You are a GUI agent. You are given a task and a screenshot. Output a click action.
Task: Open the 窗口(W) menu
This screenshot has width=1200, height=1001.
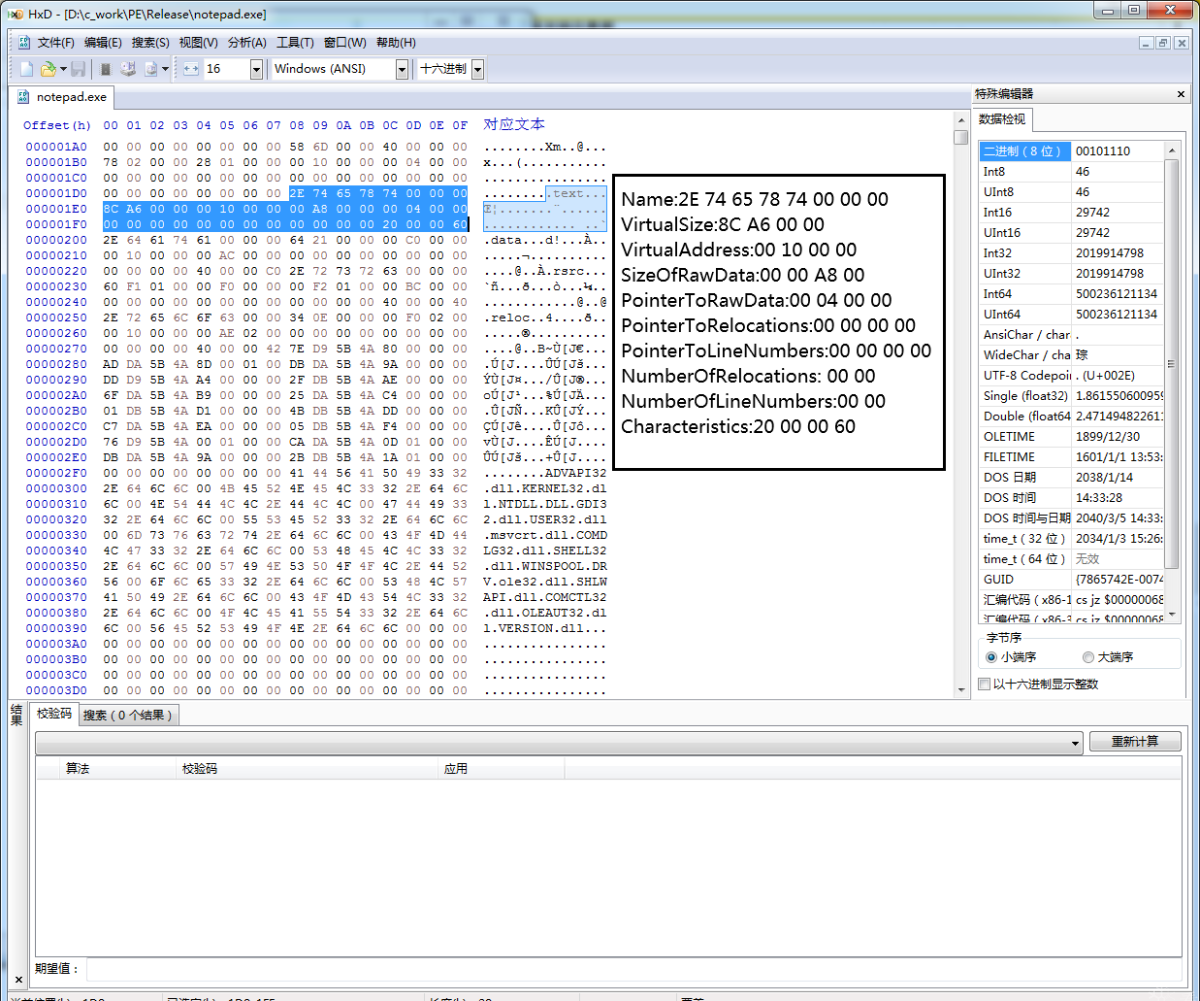345,43
